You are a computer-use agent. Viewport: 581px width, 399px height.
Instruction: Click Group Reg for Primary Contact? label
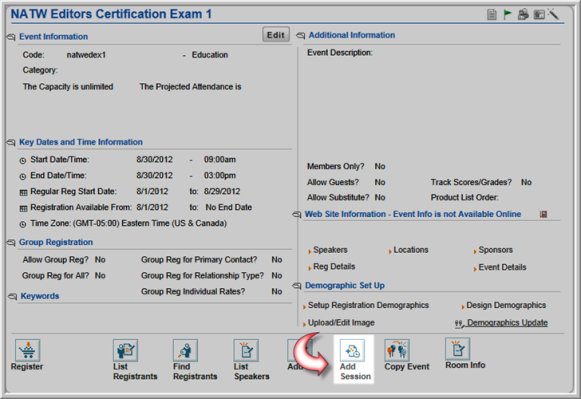[x=199, y=260]
